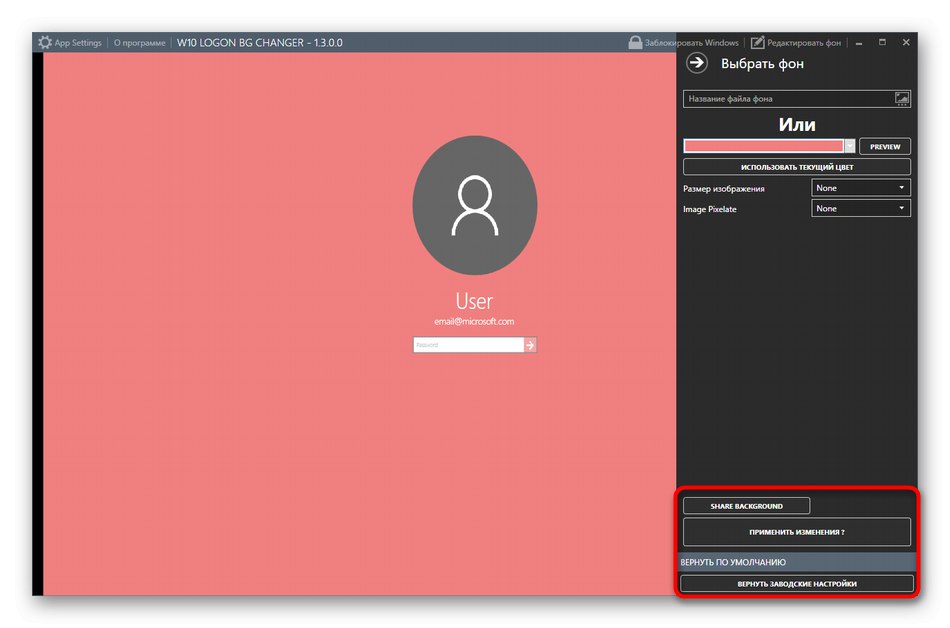The width and height of the screenshot is (950, 628).
Task: Open the color picker dropdown arrow
Action: click(849, 146)
